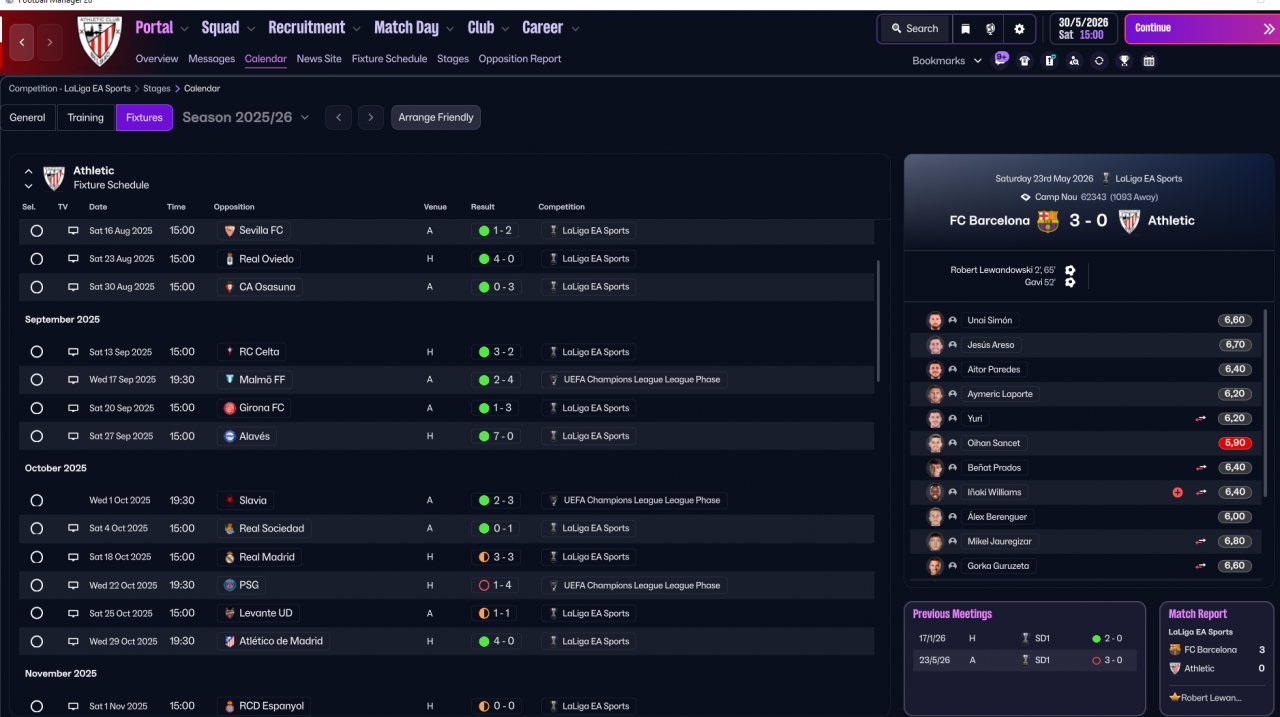Switch to the Training tab
The image size is (1280, 717).
pyautogui.click(x=86, y=117)
